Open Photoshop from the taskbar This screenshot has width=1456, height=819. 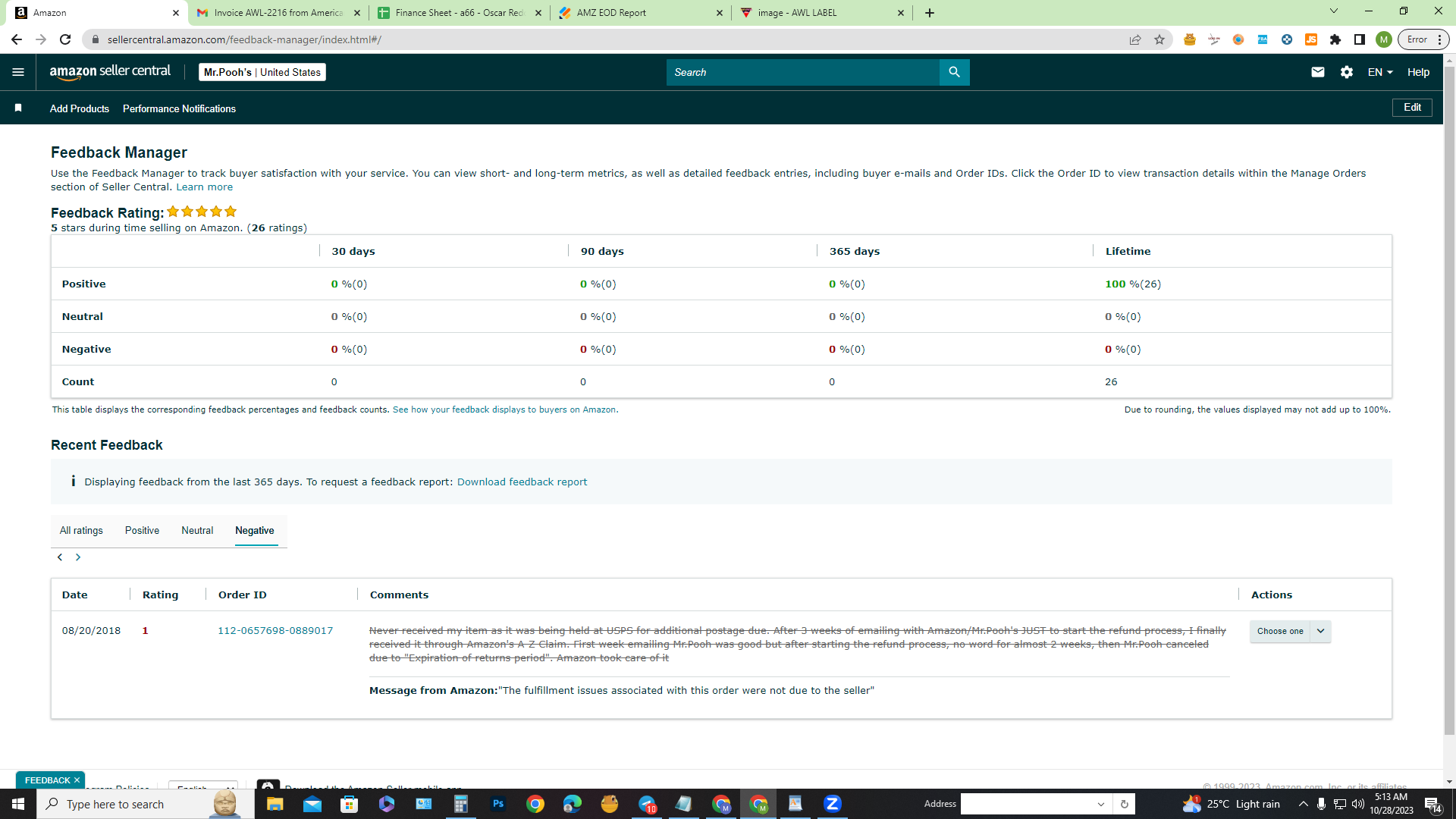tap(498, 804)
